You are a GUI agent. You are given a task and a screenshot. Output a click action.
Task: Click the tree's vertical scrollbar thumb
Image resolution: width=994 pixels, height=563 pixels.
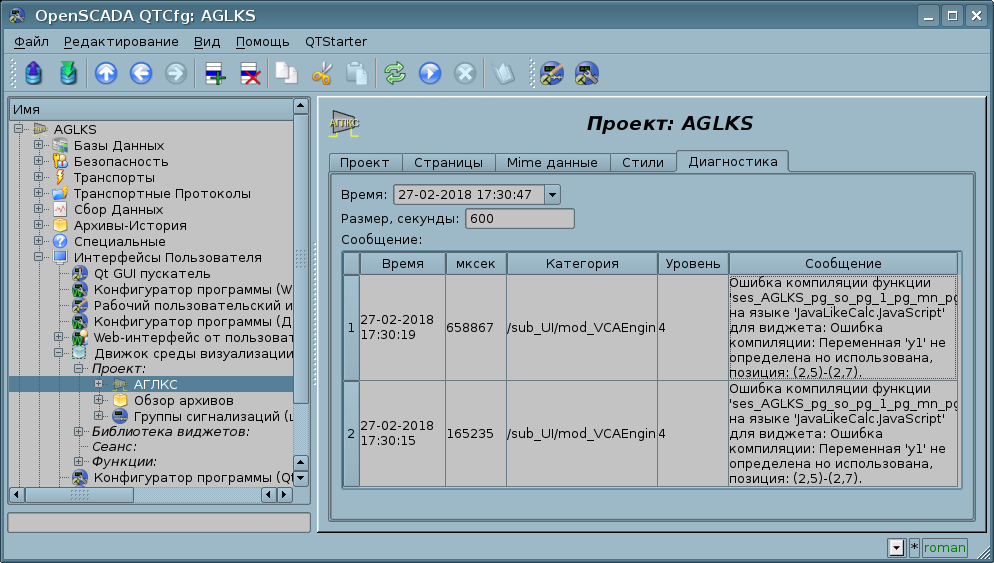point(301,259)
